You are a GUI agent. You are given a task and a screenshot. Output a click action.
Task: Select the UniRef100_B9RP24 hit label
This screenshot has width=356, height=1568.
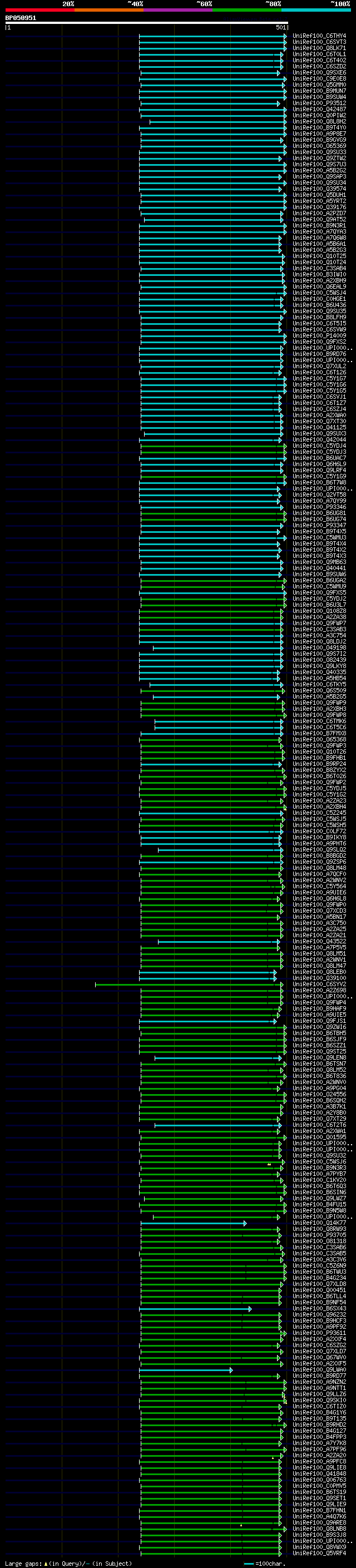[319, 764]
